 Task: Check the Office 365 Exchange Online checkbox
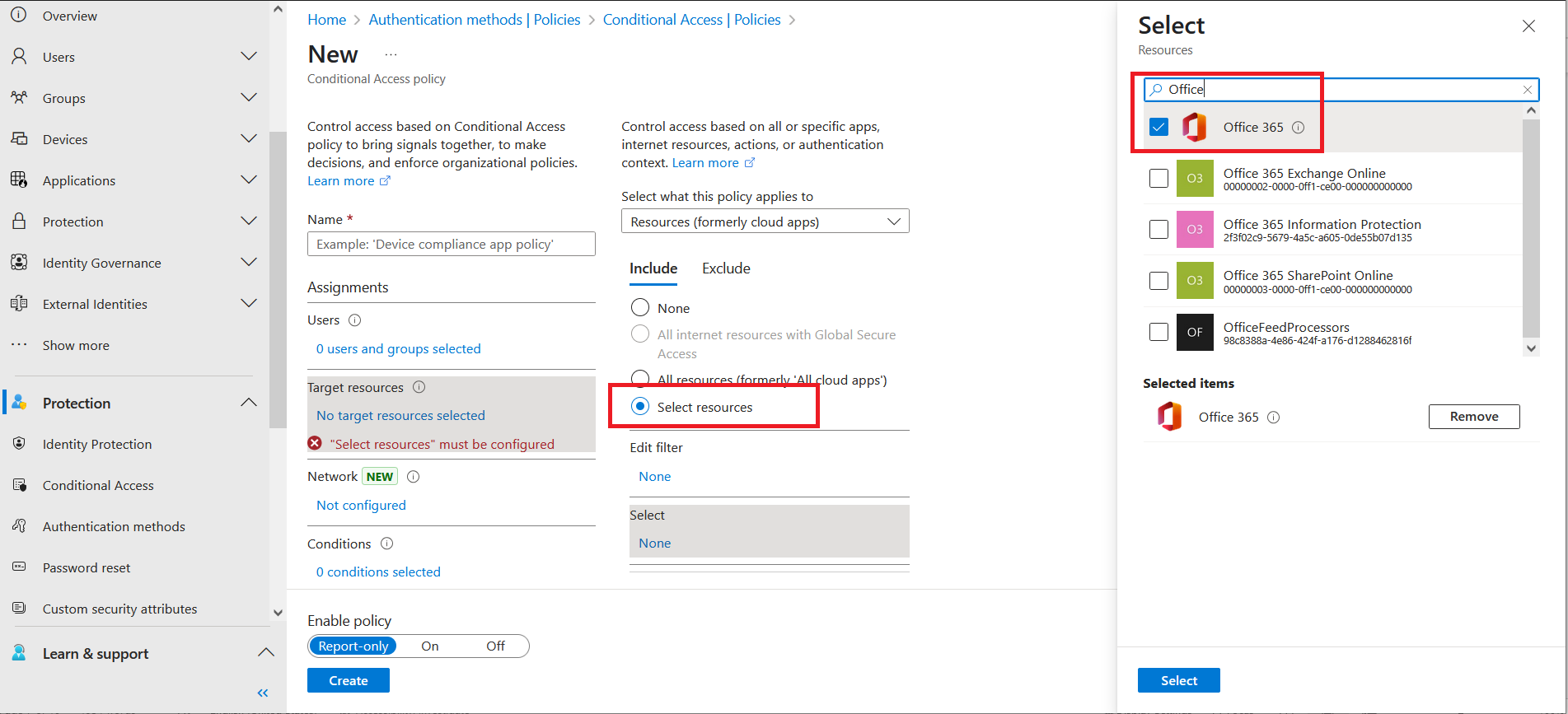pos(1158,179)
